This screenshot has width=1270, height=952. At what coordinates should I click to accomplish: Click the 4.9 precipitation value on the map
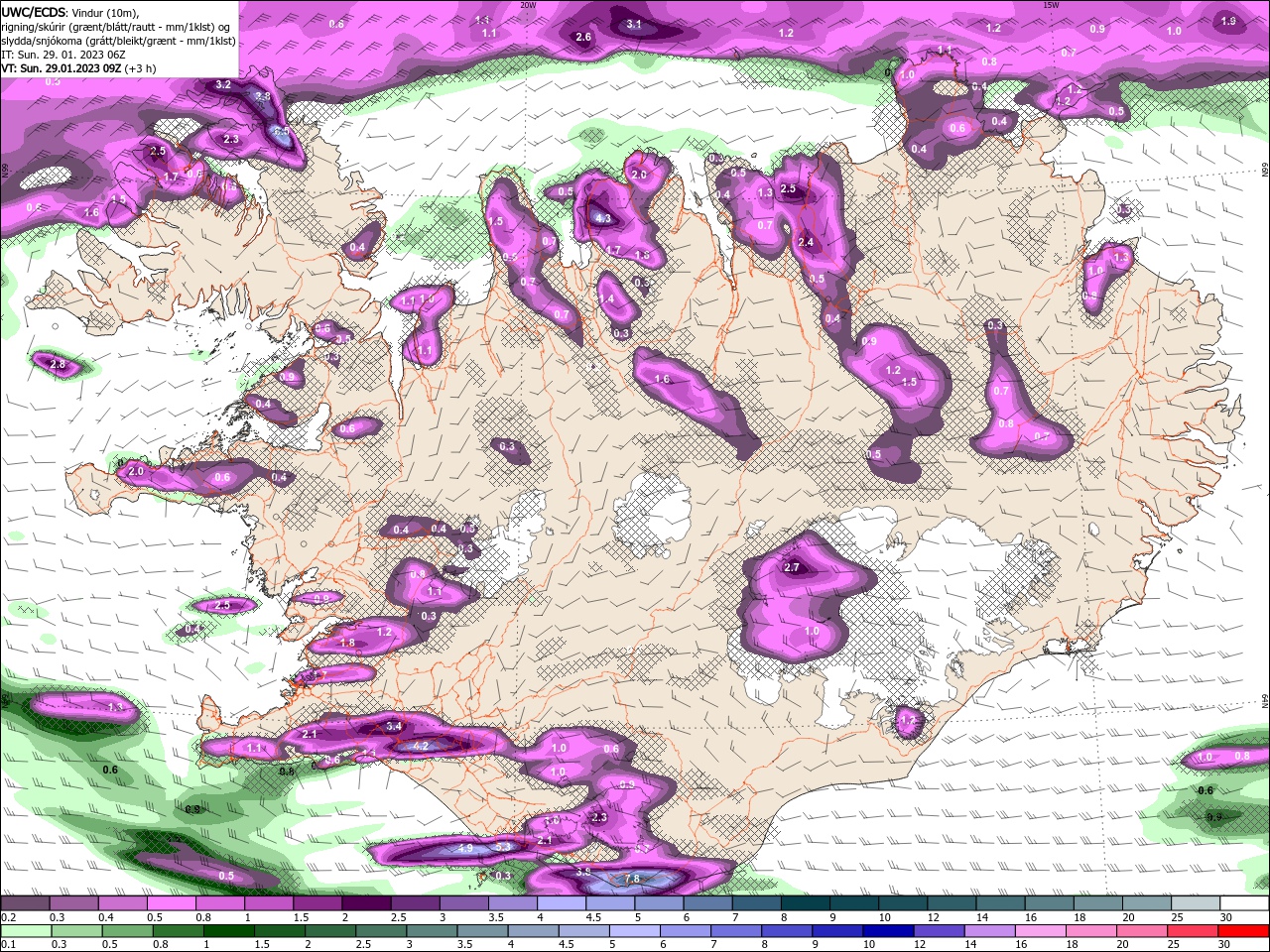pos(465,849)
